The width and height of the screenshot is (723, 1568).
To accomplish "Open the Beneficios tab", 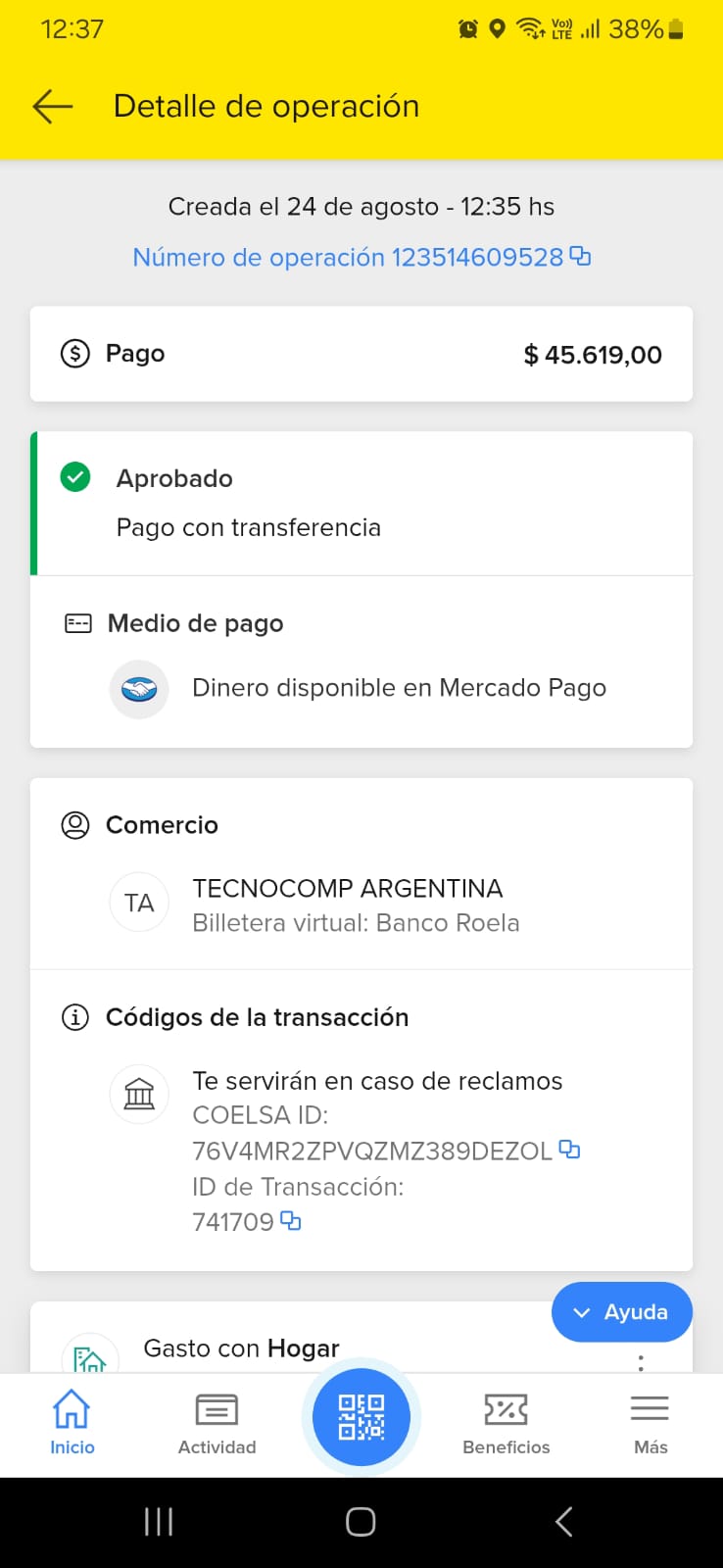I will tap(506, 1422).
